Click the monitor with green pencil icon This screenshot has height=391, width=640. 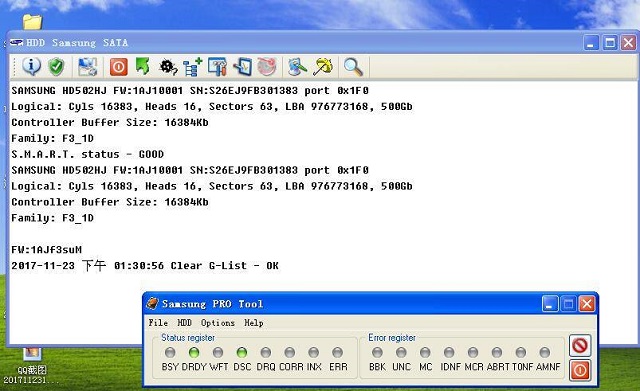coord(297,67)
